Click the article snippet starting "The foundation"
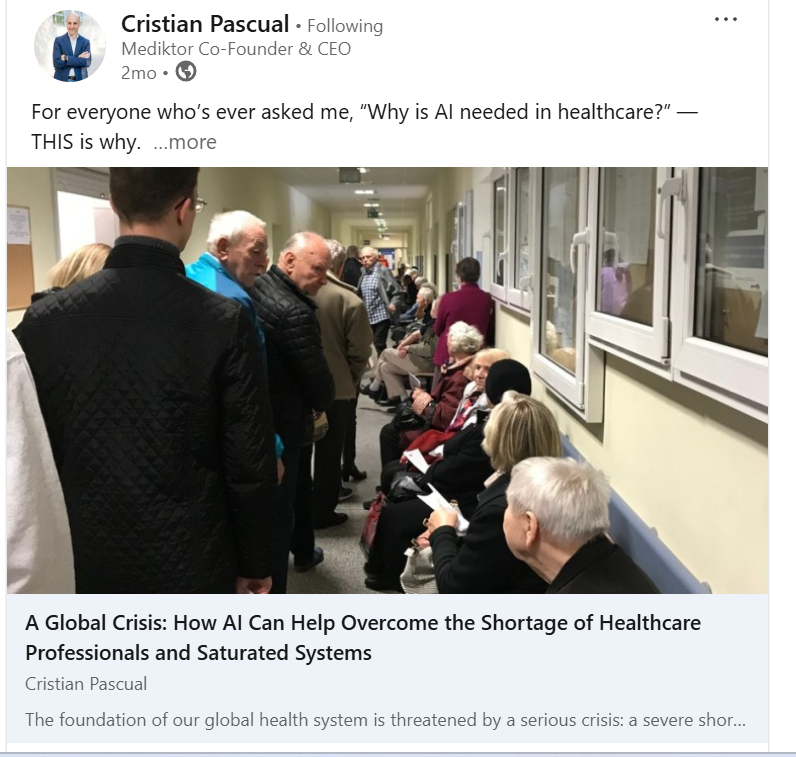796x757 pixels. click(385, 720)
